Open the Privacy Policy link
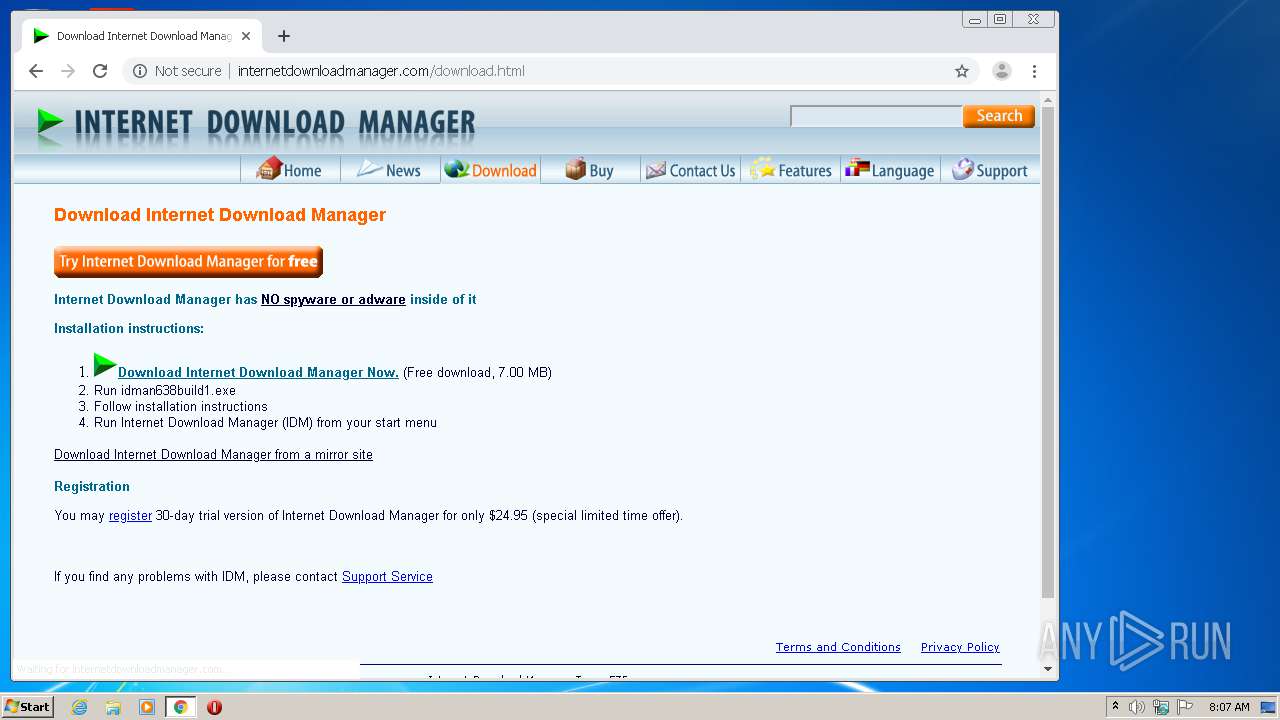 (x=960, y=647)
